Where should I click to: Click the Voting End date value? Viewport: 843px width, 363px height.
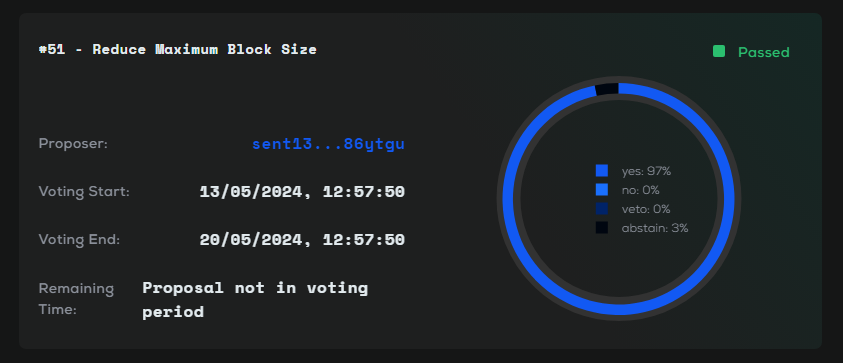(302, 240)
